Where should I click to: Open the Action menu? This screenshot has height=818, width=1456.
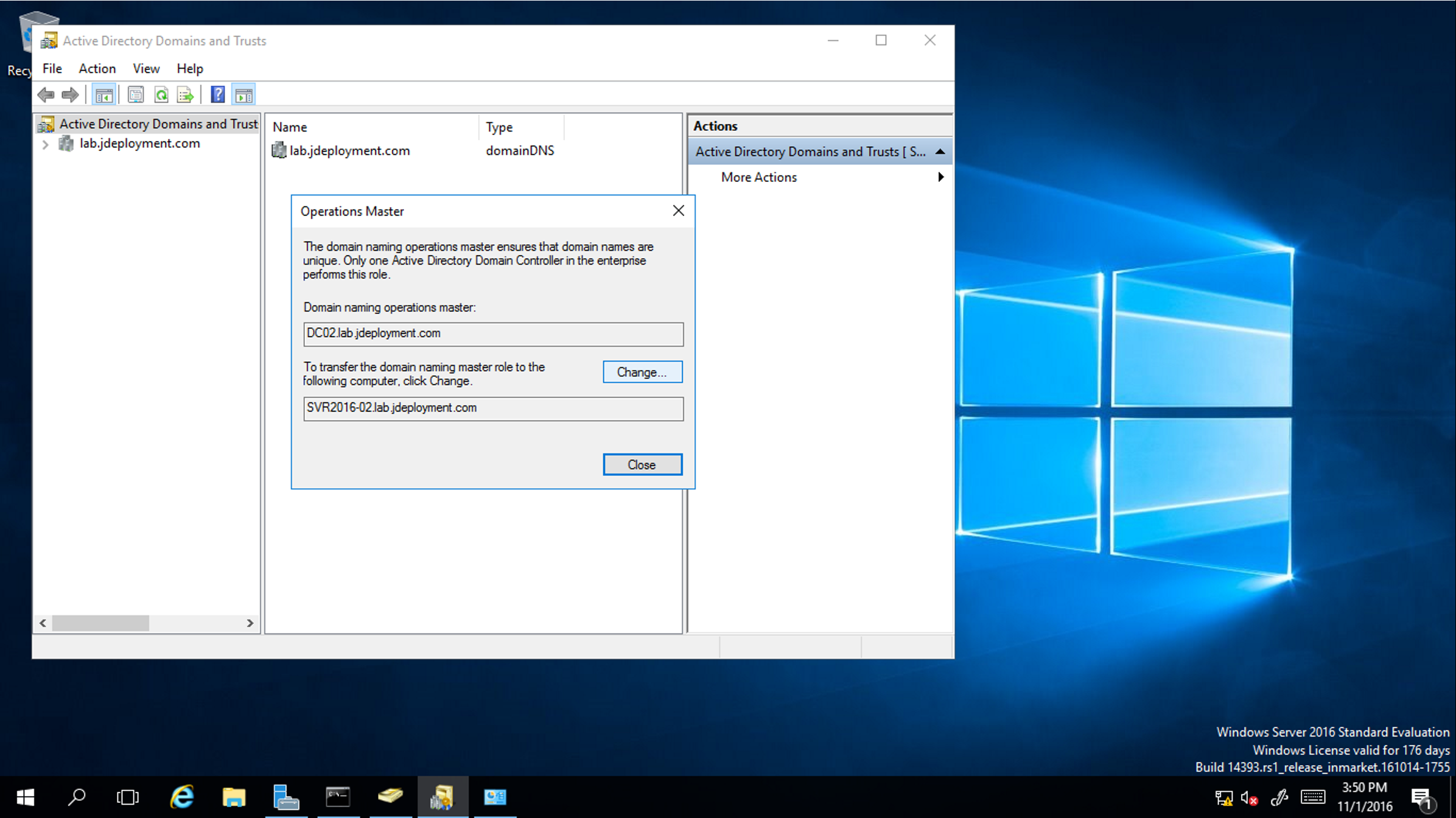(97, 69)
